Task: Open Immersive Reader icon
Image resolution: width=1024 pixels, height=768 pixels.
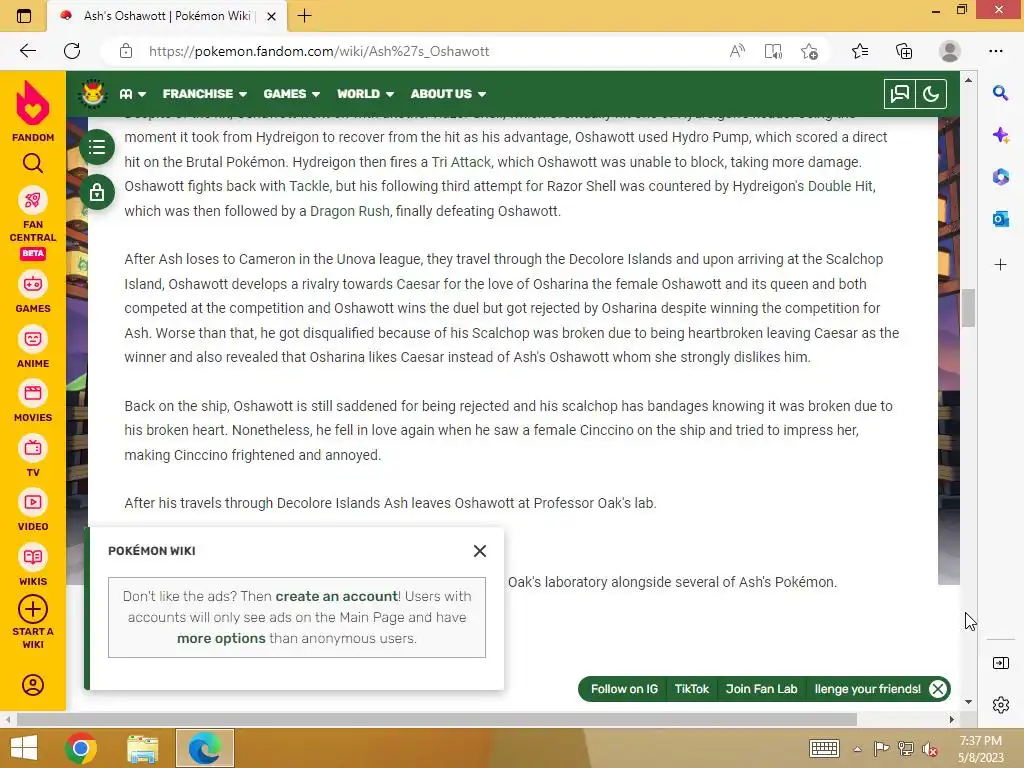Action: 773,51
